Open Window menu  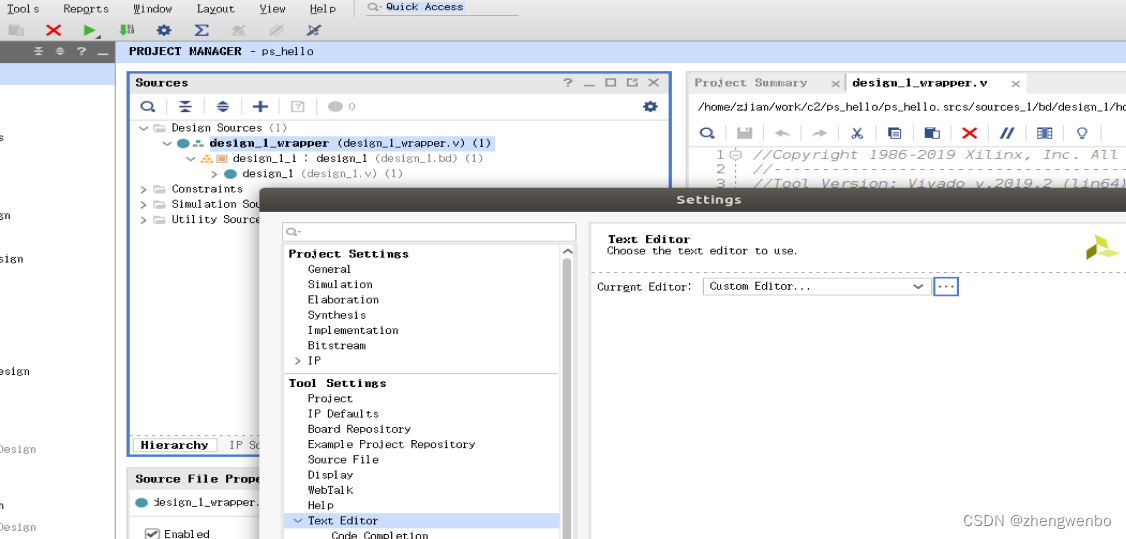(x=153, y=9)
